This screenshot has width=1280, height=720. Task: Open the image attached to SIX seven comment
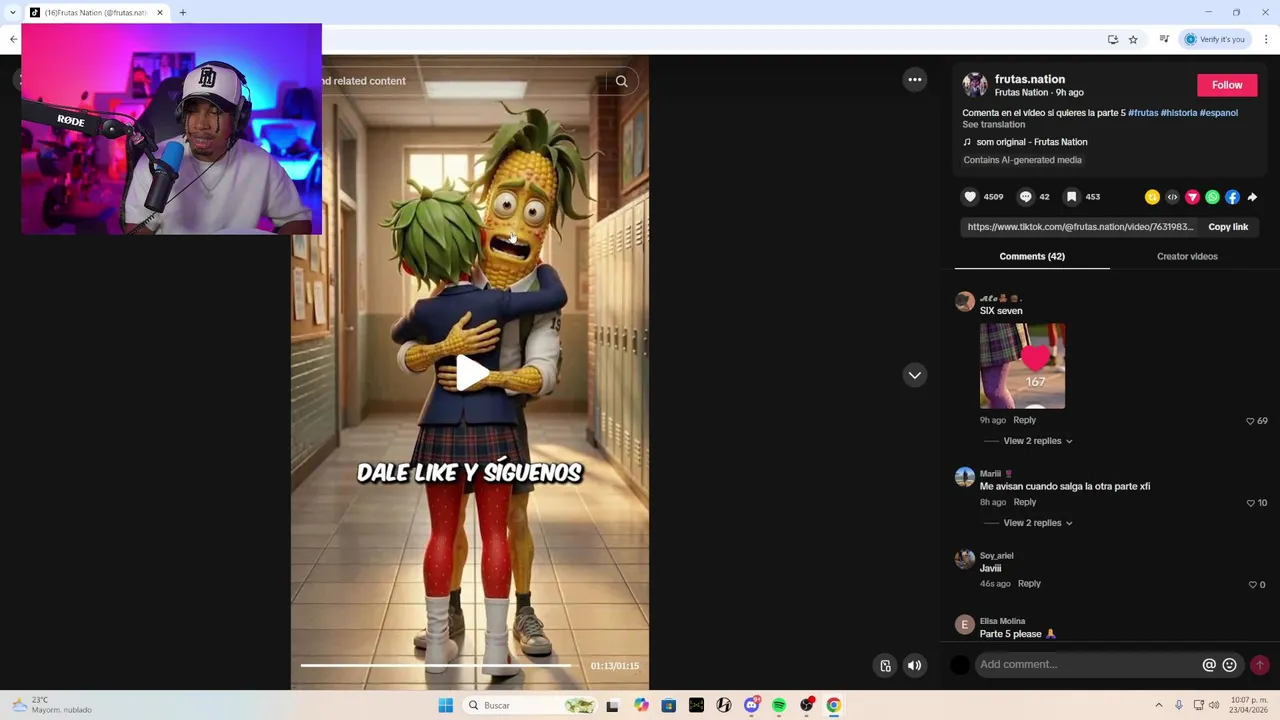pyautogui.click(x=1022, y=366)
